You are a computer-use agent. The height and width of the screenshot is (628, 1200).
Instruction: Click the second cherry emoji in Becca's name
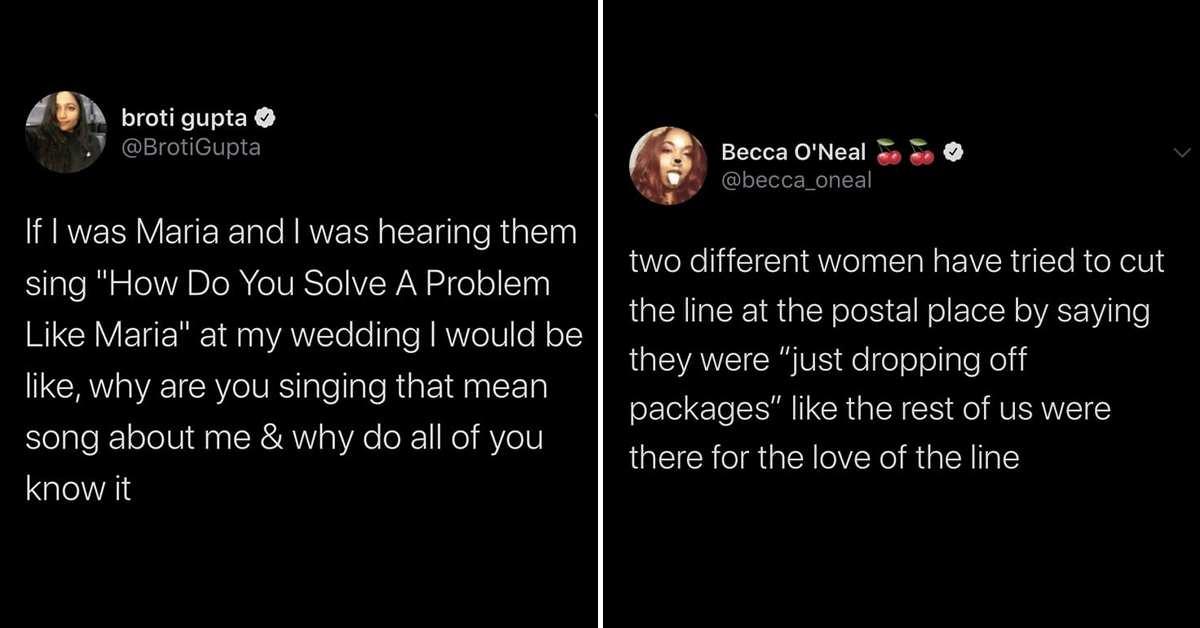(922, 152)
